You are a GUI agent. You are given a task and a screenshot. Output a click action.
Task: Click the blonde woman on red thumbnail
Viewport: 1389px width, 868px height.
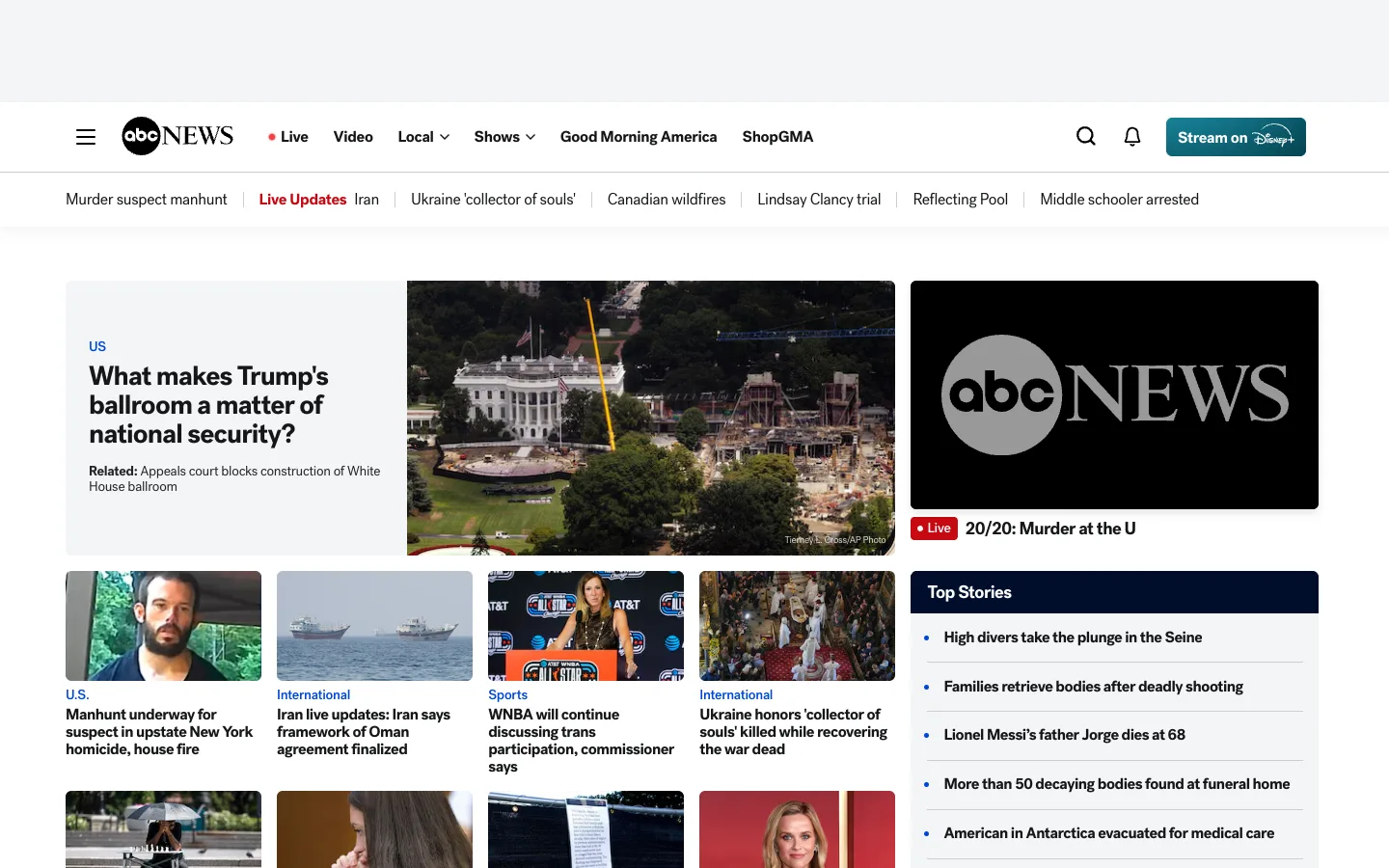click(797, 829)
